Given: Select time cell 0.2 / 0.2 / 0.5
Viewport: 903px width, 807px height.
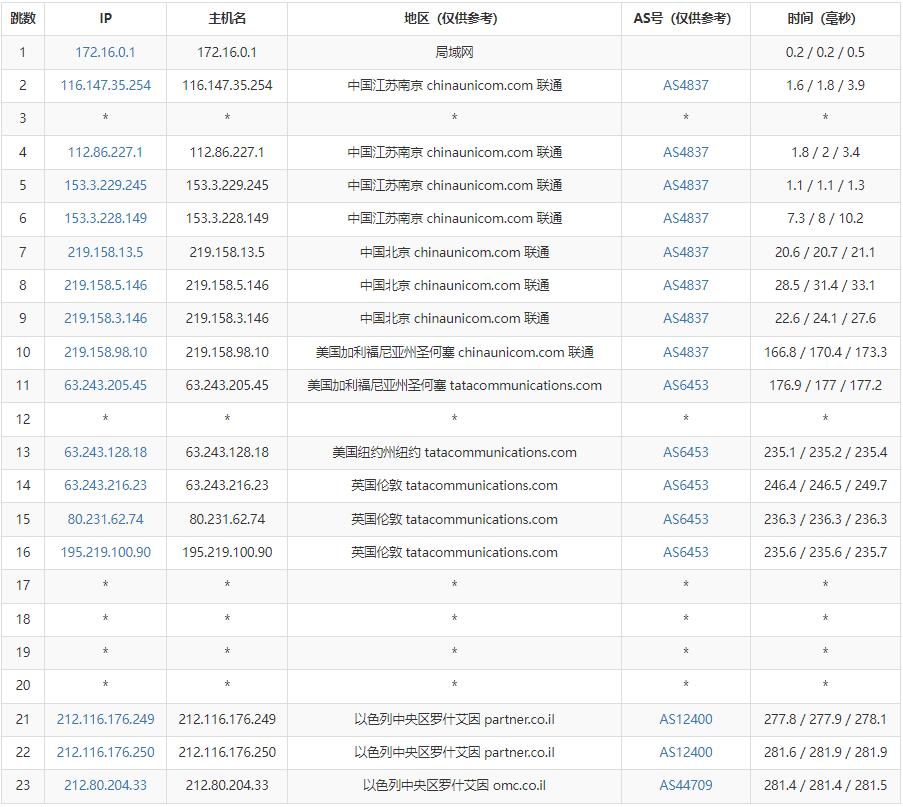Looking at the screenshot, I should (825, 52).
